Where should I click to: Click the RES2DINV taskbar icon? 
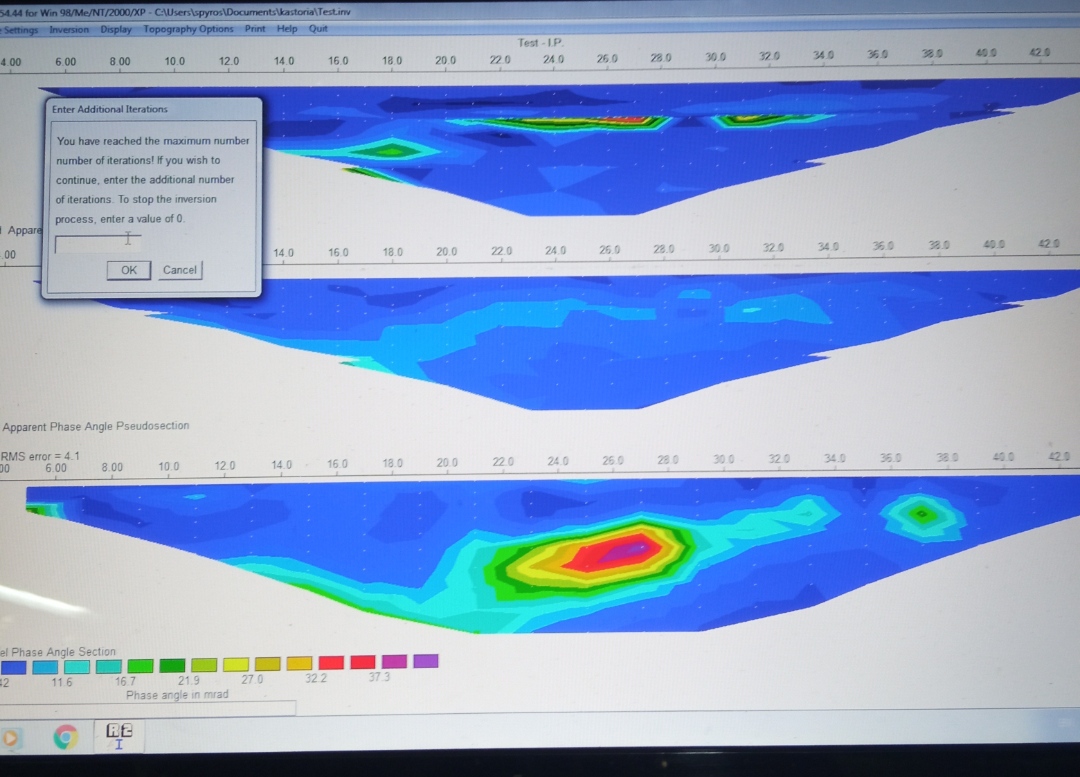(x=118, y=736)
